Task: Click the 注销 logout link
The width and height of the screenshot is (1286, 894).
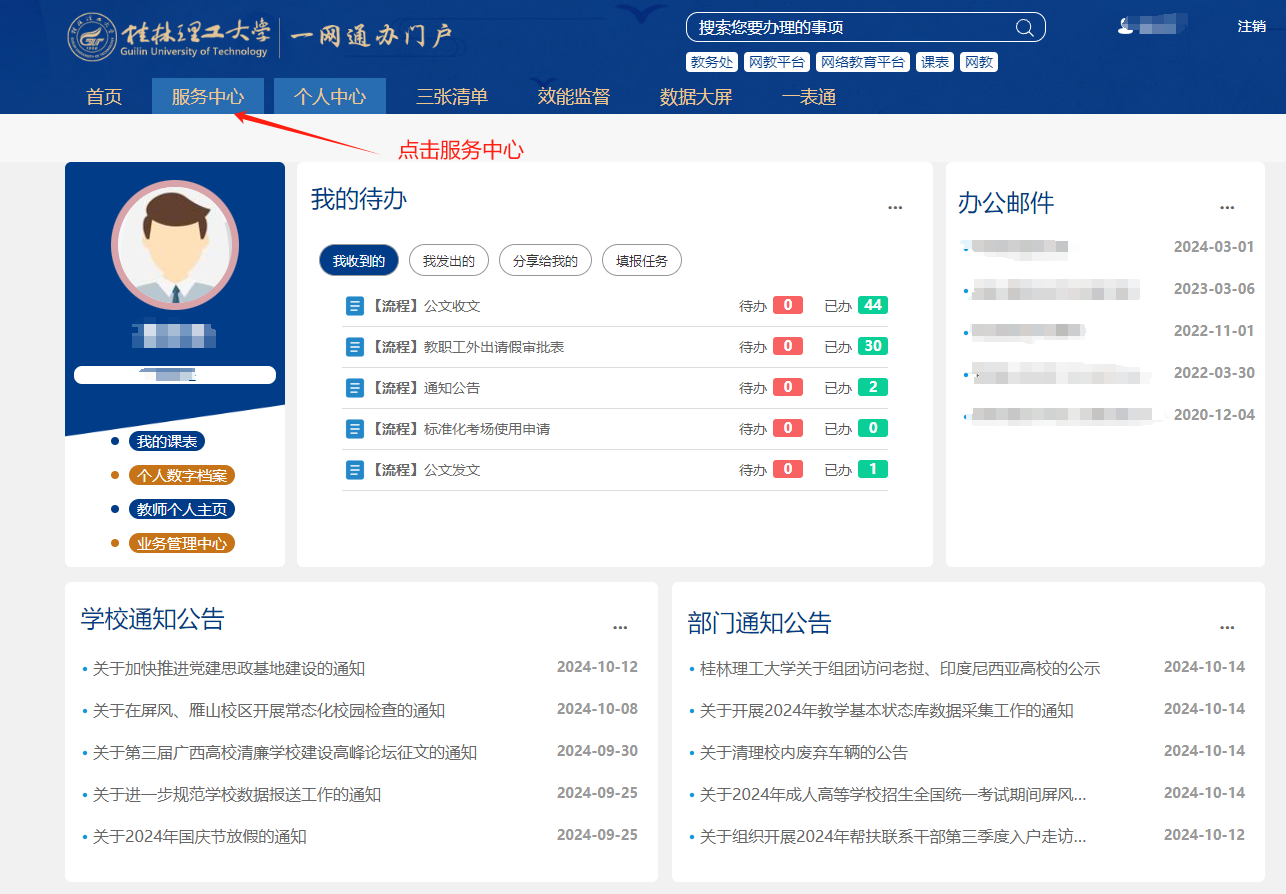Action: click(x=1251, y=27)
